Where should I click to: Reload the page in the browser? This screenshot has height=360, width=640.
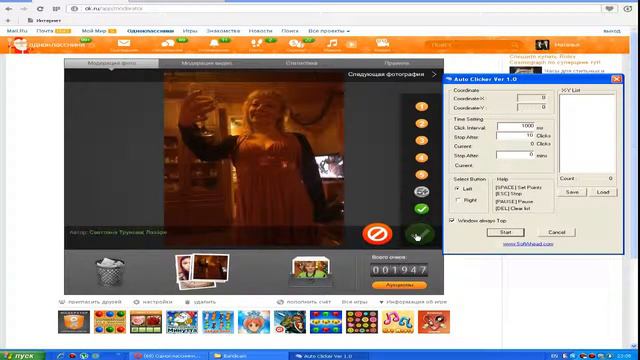coord(40,9)
